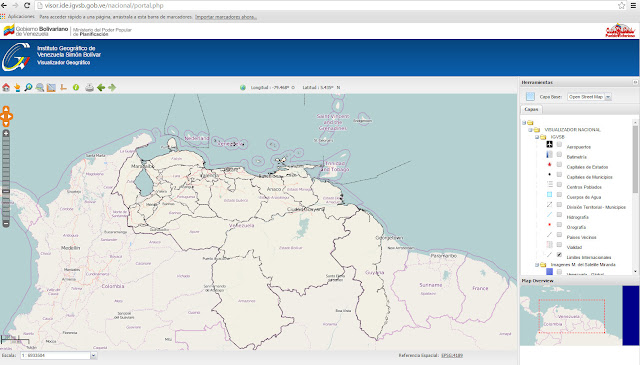This screenshot has height=365, width=640.
Task: Click the Aeropuertos airplane legend icon
Action: [x=549, y=144]
